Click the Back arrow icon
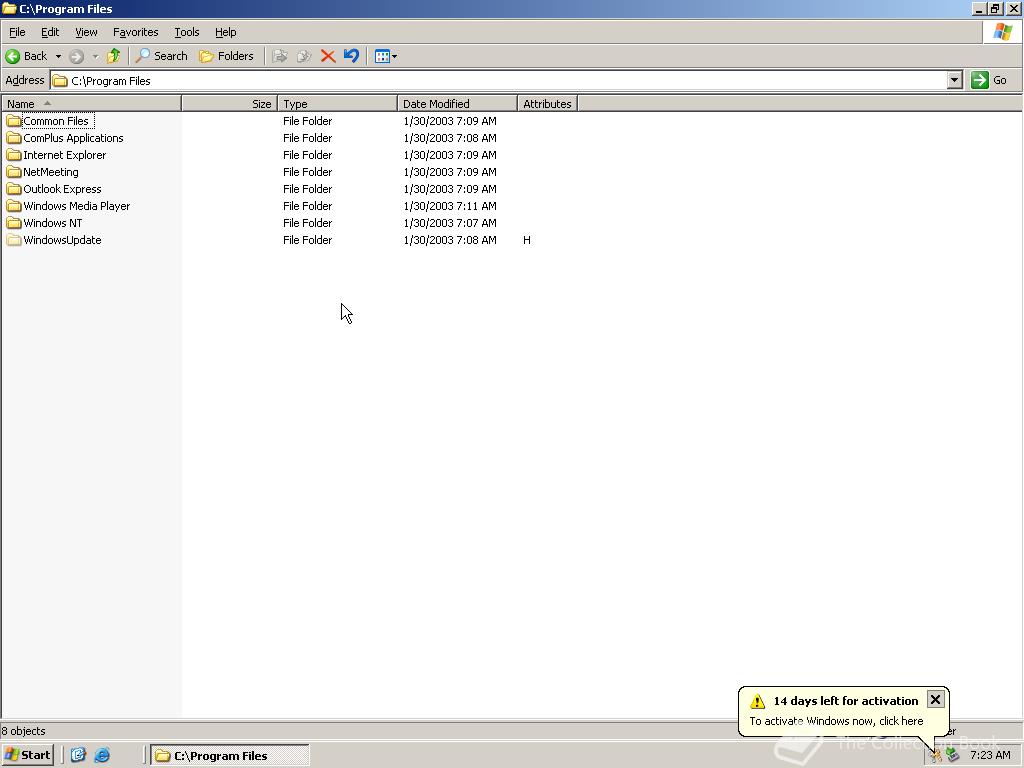The width and height of the screenshot is (1024, 768). 12,56
